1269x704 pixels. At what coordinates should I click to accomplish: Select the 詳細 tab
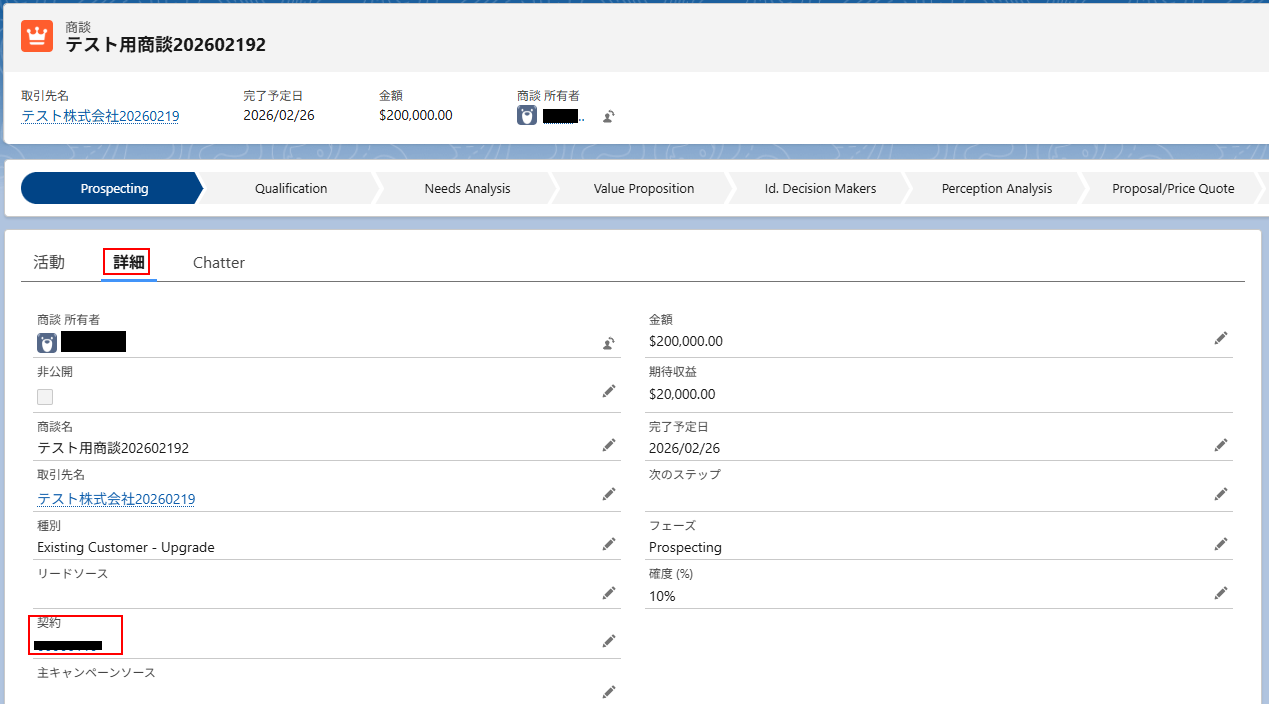coord(129,262)
